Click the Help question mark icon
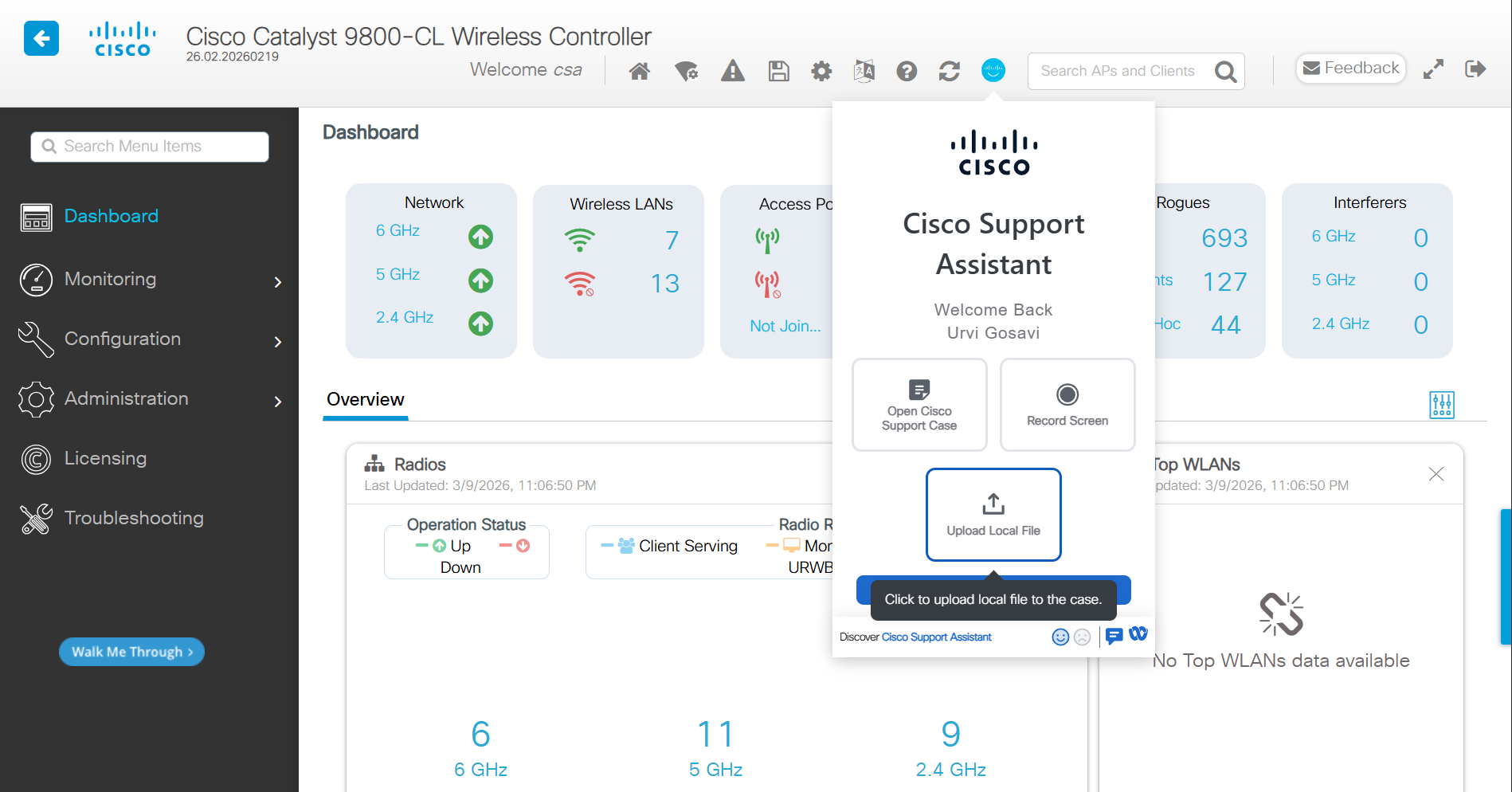The image size is (1512, 792). (x=907, y=72)
